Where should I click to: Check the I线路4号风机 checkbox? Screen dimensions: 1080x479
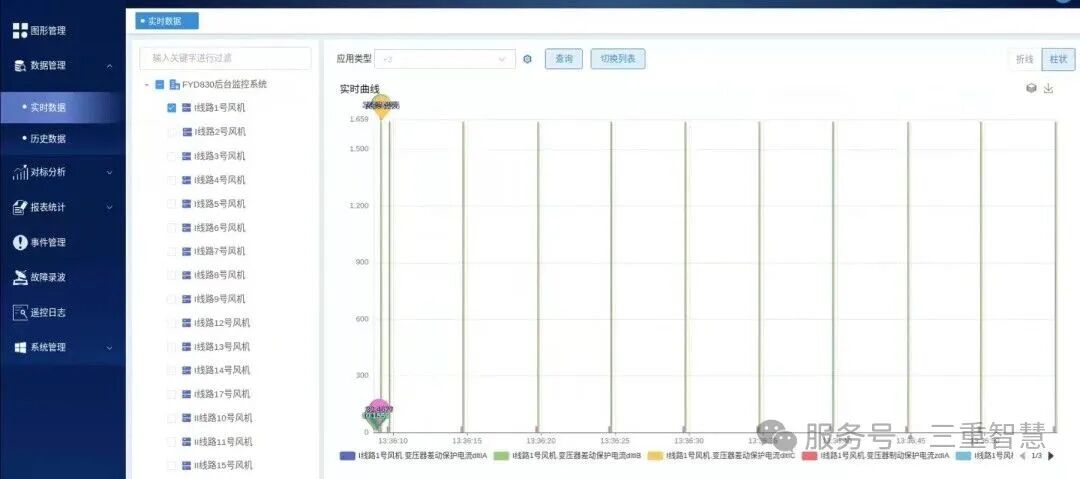pos(172,180)
